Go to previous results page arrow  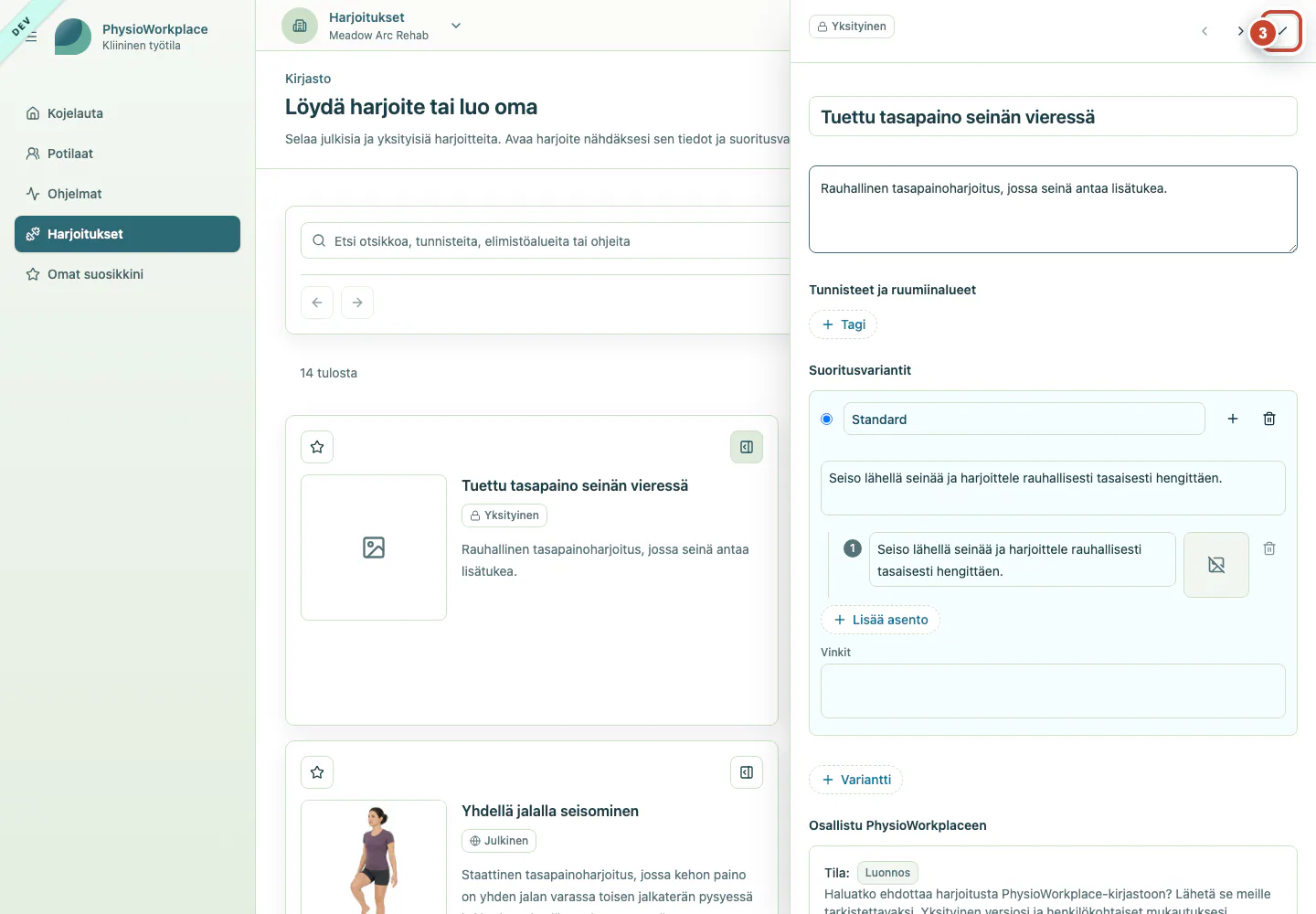[x=317, y=303]
